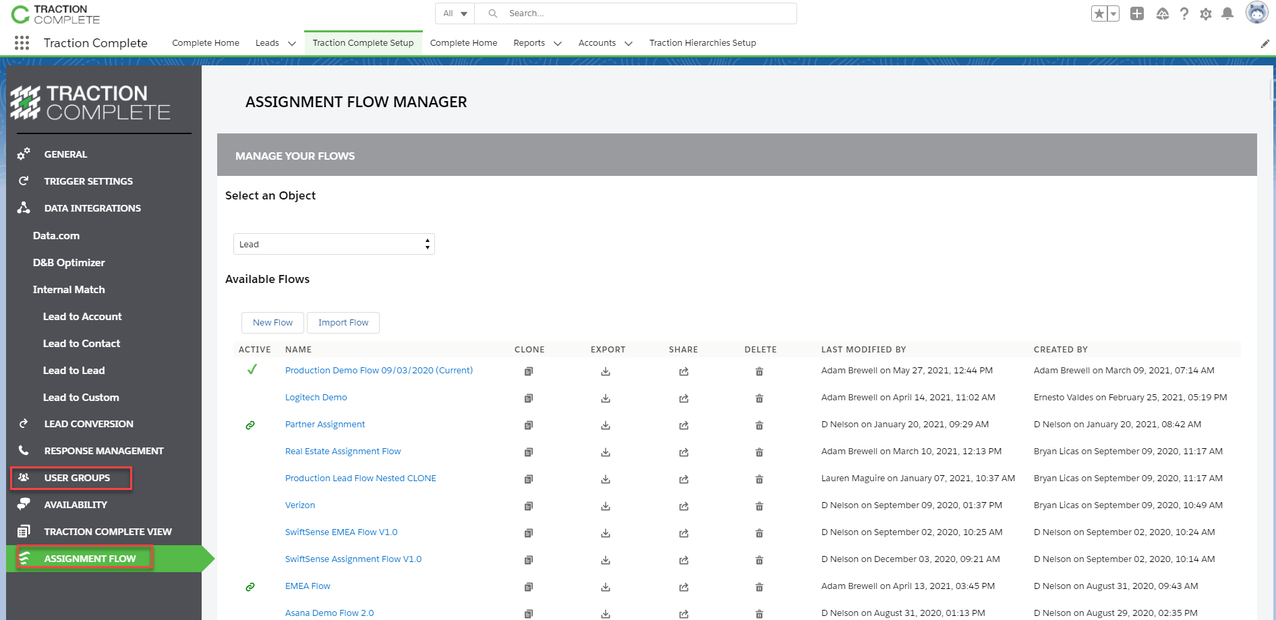Export the Verizon flow

point(605,505)
